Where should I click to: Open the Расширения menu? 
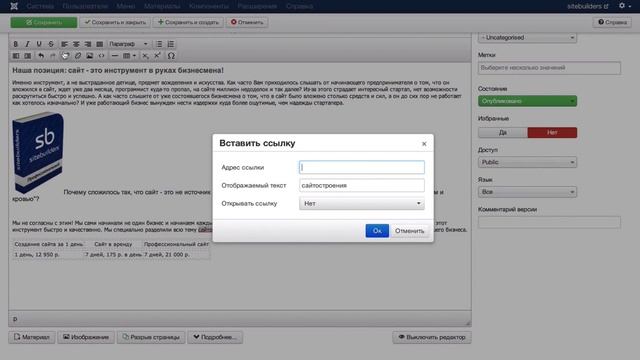click(257, 6)
